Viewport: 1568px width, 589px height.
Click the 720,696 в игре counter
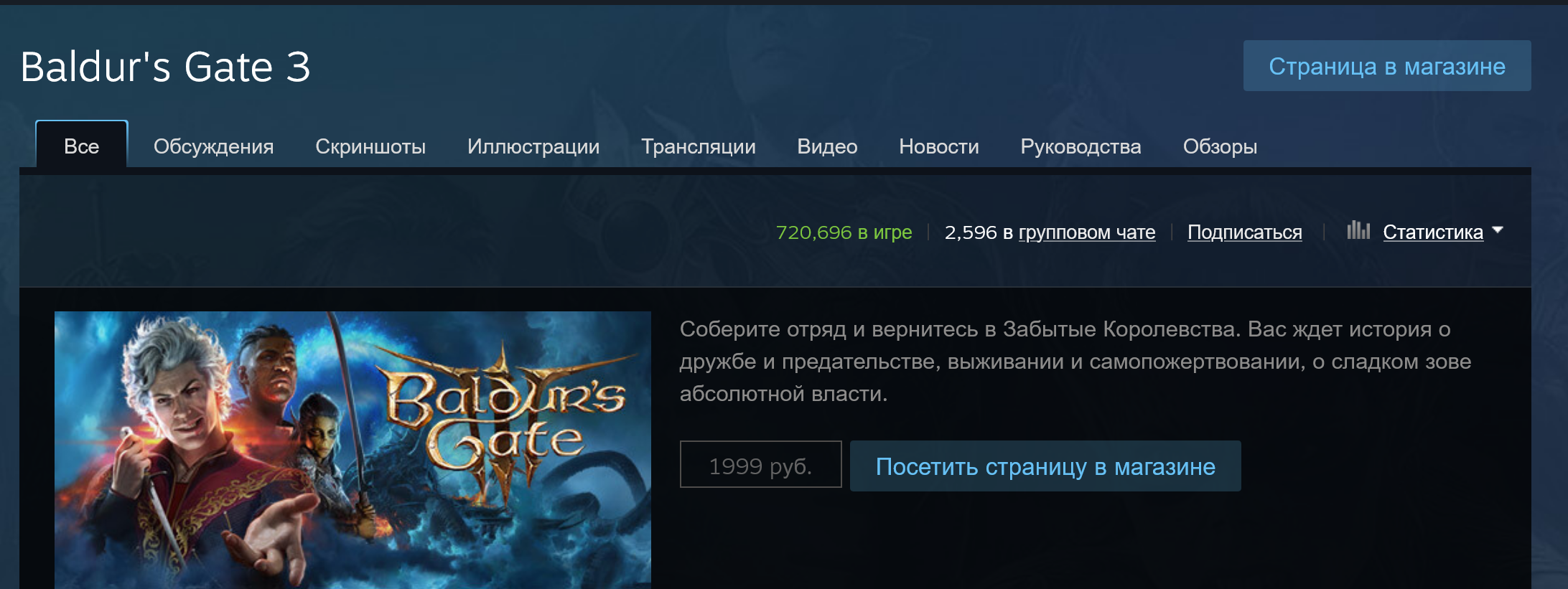[x=844, y=232]
